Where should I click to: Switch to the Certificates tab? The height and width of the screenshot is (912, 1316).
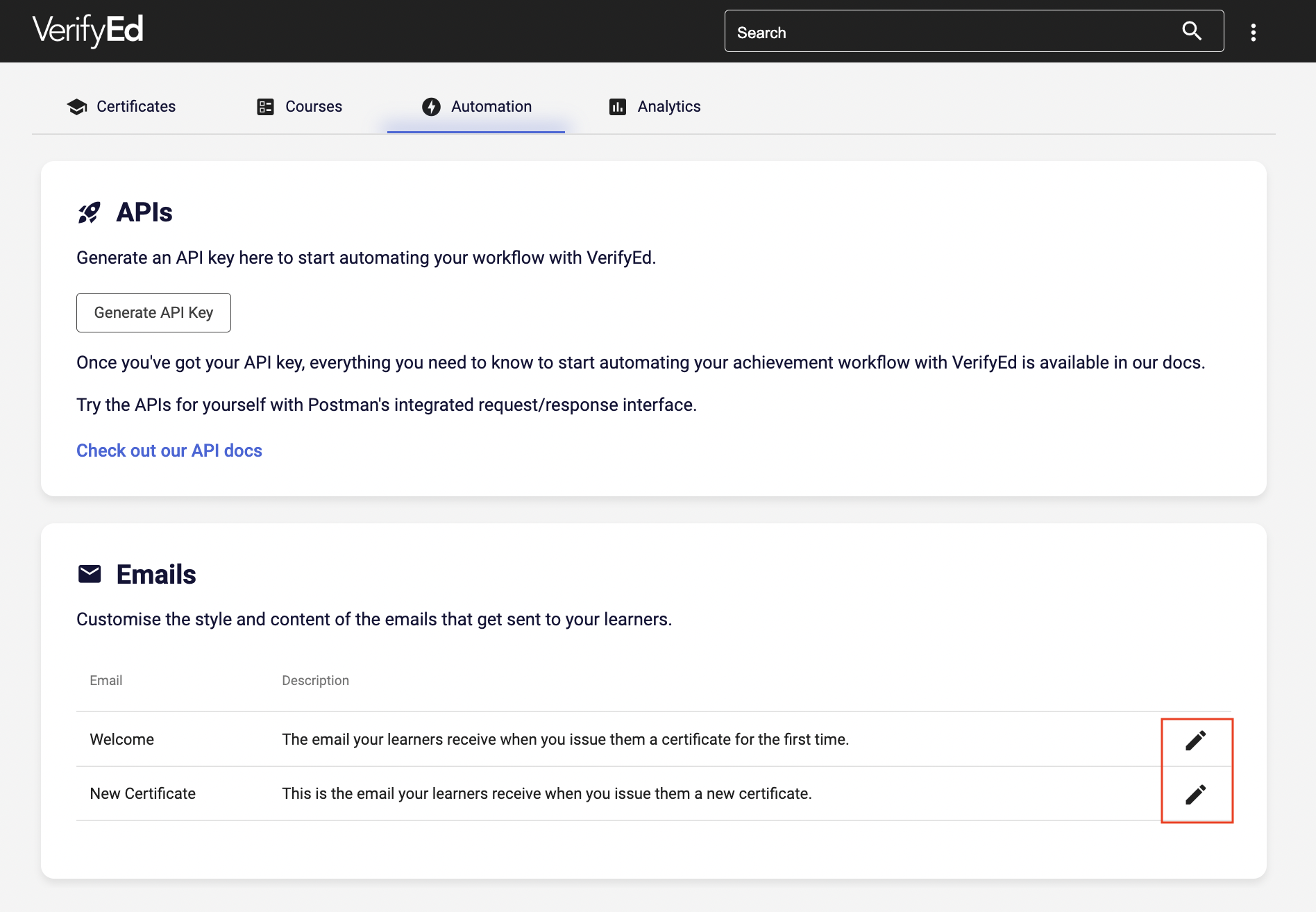coord(136,106)
